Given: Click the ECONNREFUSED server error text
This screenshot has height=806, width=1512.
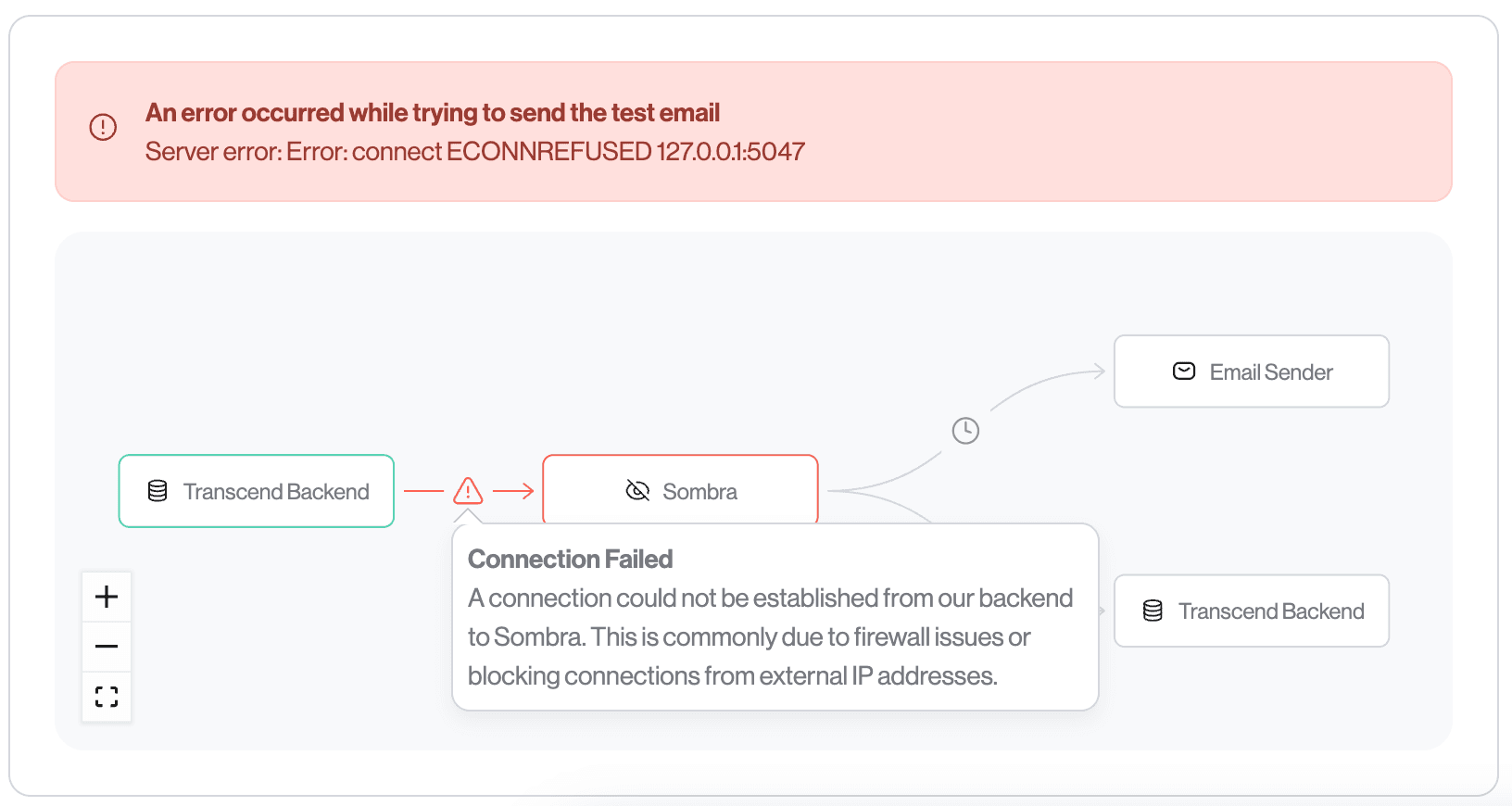Looking at the screenshot, I should click(x=474, y=151).
